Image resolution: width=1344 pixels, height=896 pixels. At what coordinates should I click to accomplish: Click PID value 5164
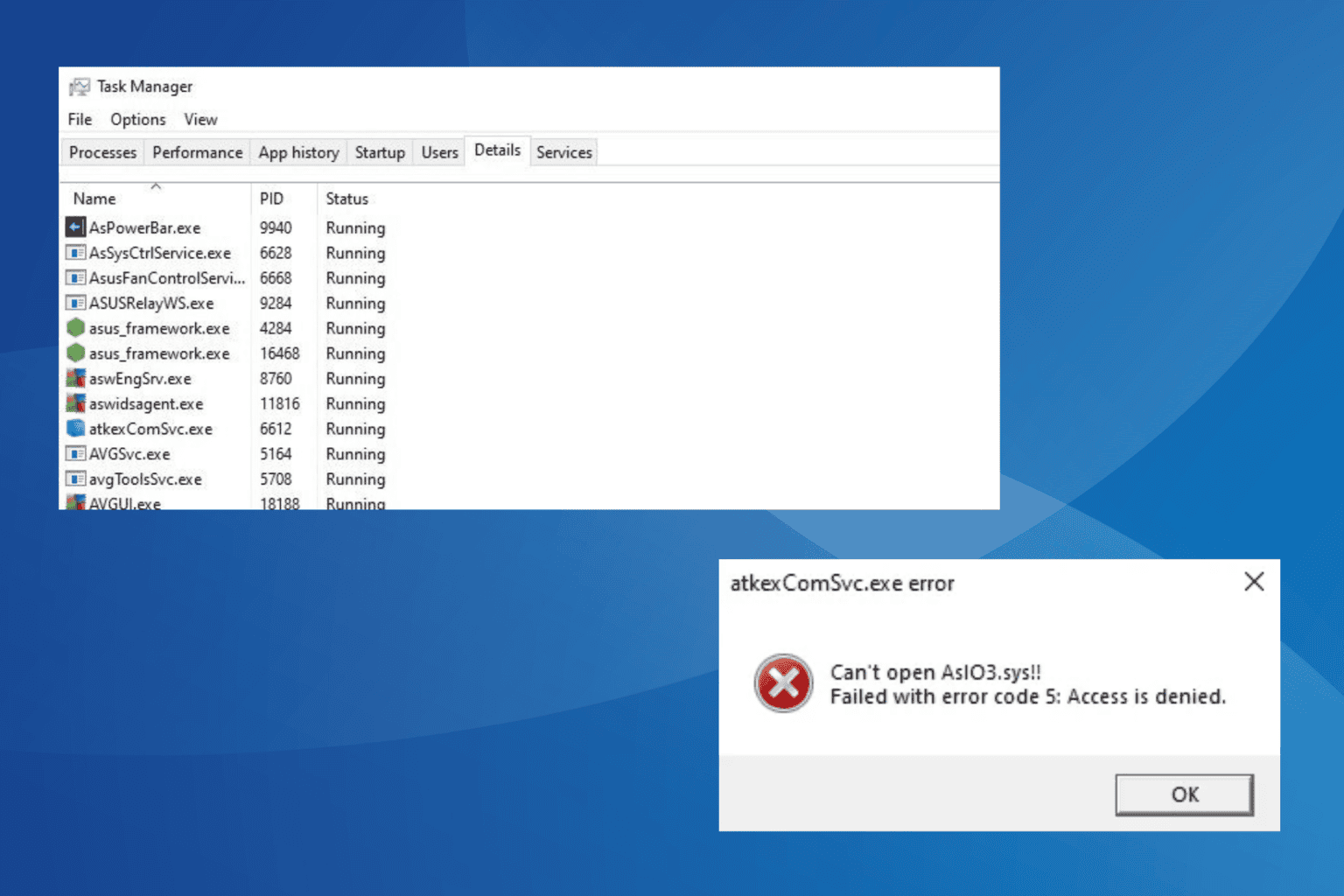click(276, 454)
